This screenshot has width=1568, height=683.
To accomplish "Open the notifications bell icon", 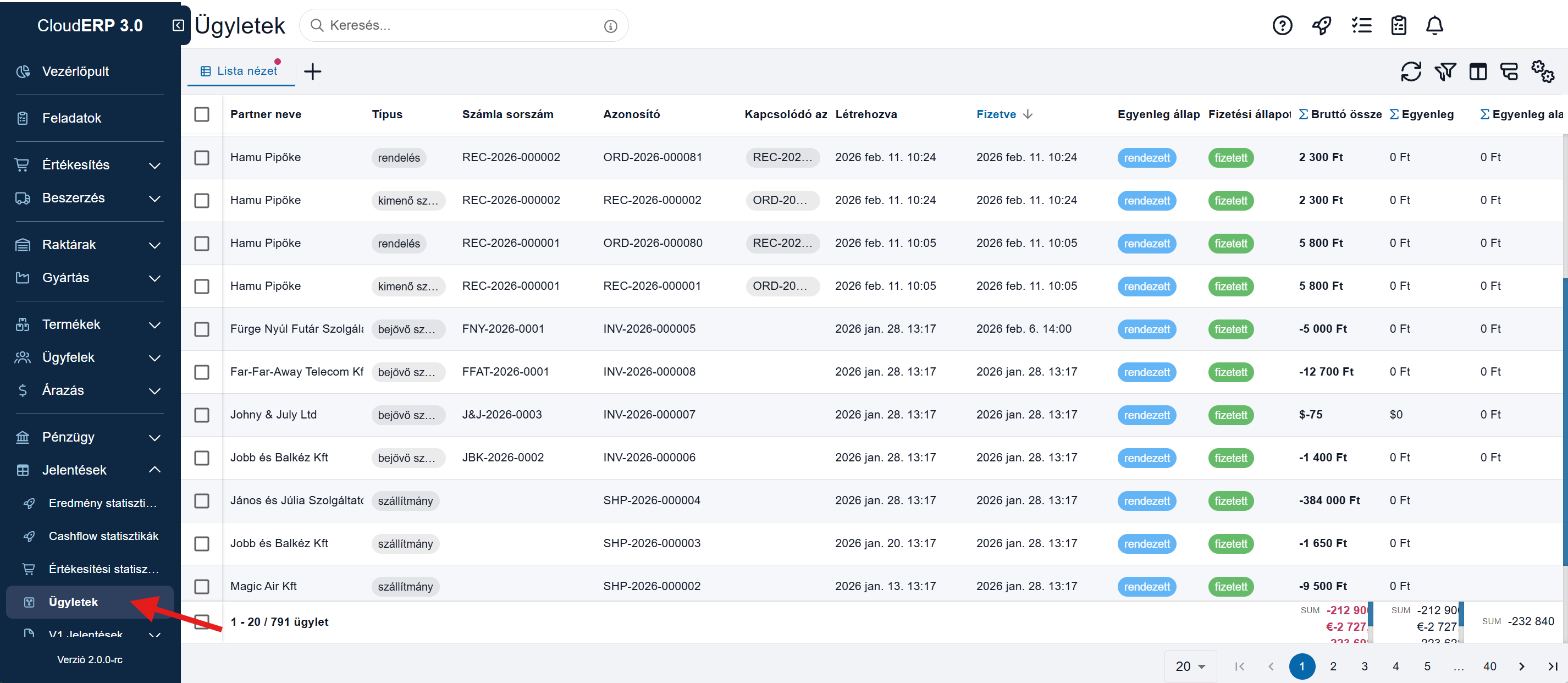I will point(1434,25).
